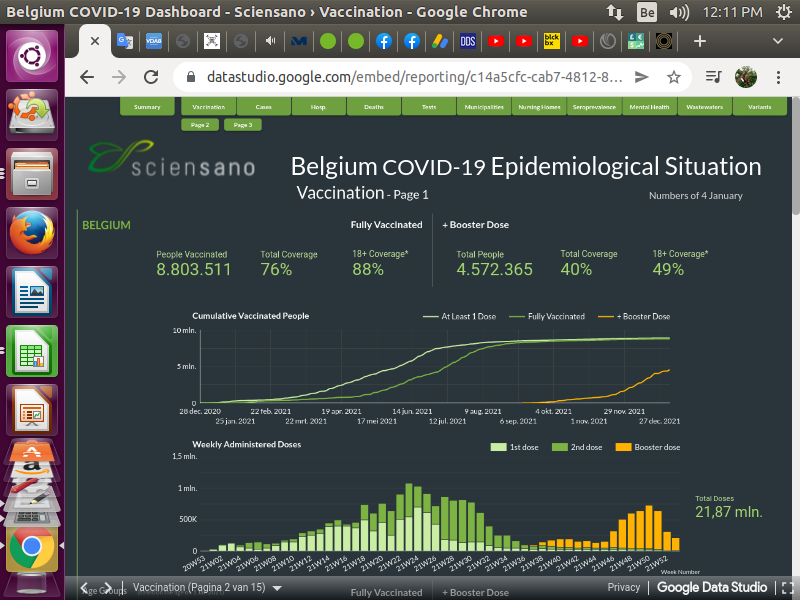Reload the page with the refresh icon
The width and height of the screenshot is (800, 600).
(151, 77)
